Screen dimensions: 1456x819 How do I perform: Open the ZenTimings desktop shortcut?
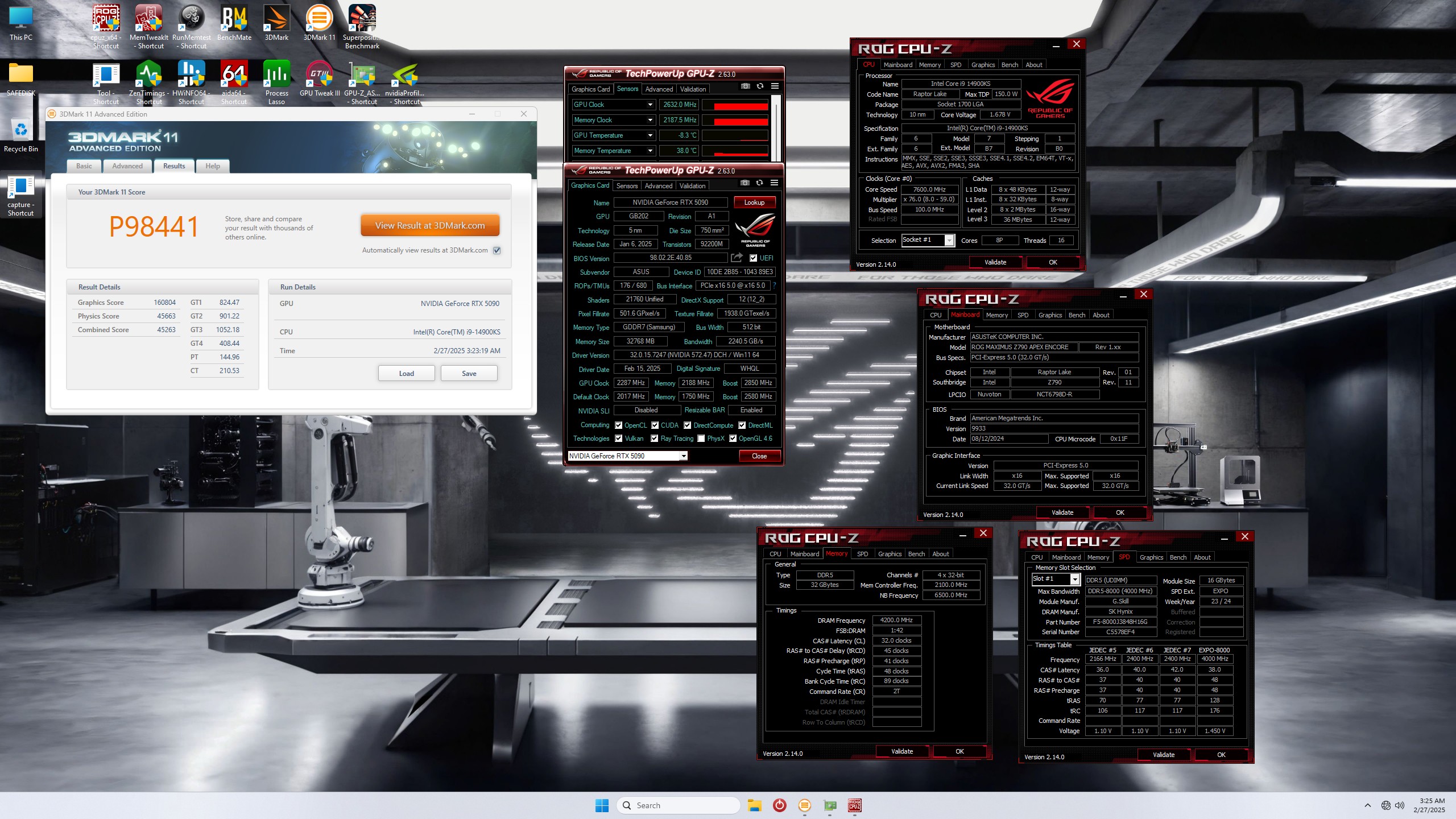(x=149, y=83)
